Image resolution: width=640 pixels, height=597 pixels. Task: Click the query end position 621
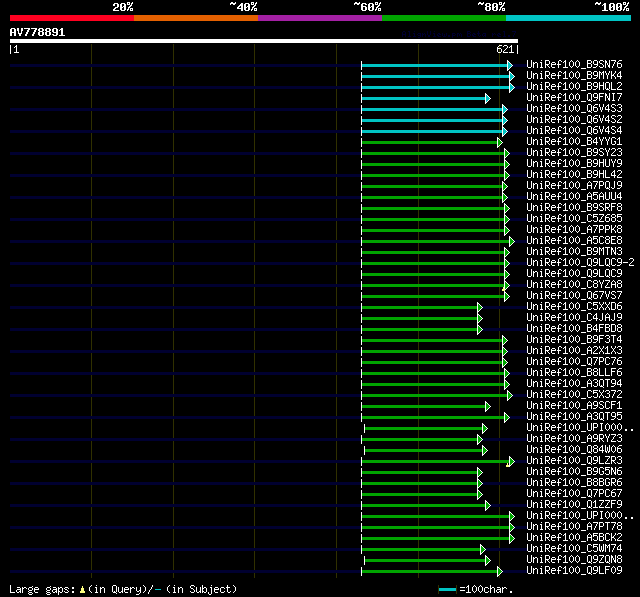pos(505,49)
